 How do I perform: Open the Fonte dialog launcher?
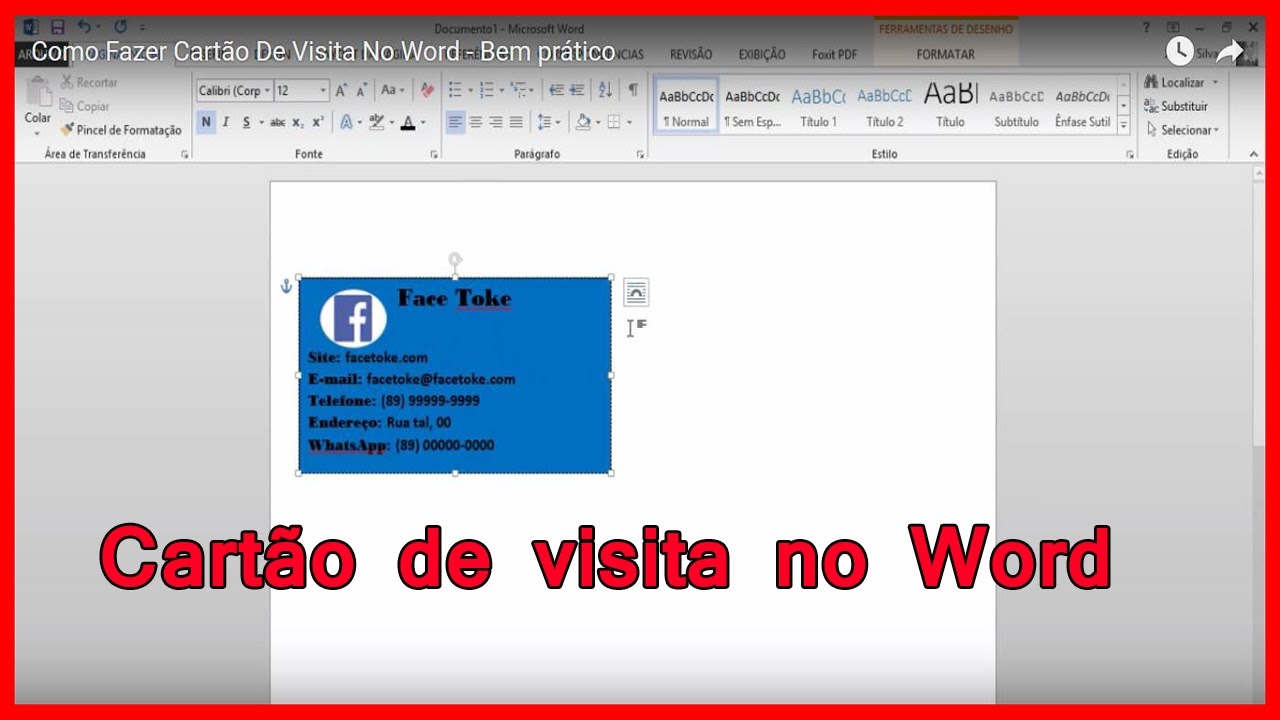click(434, 155)
